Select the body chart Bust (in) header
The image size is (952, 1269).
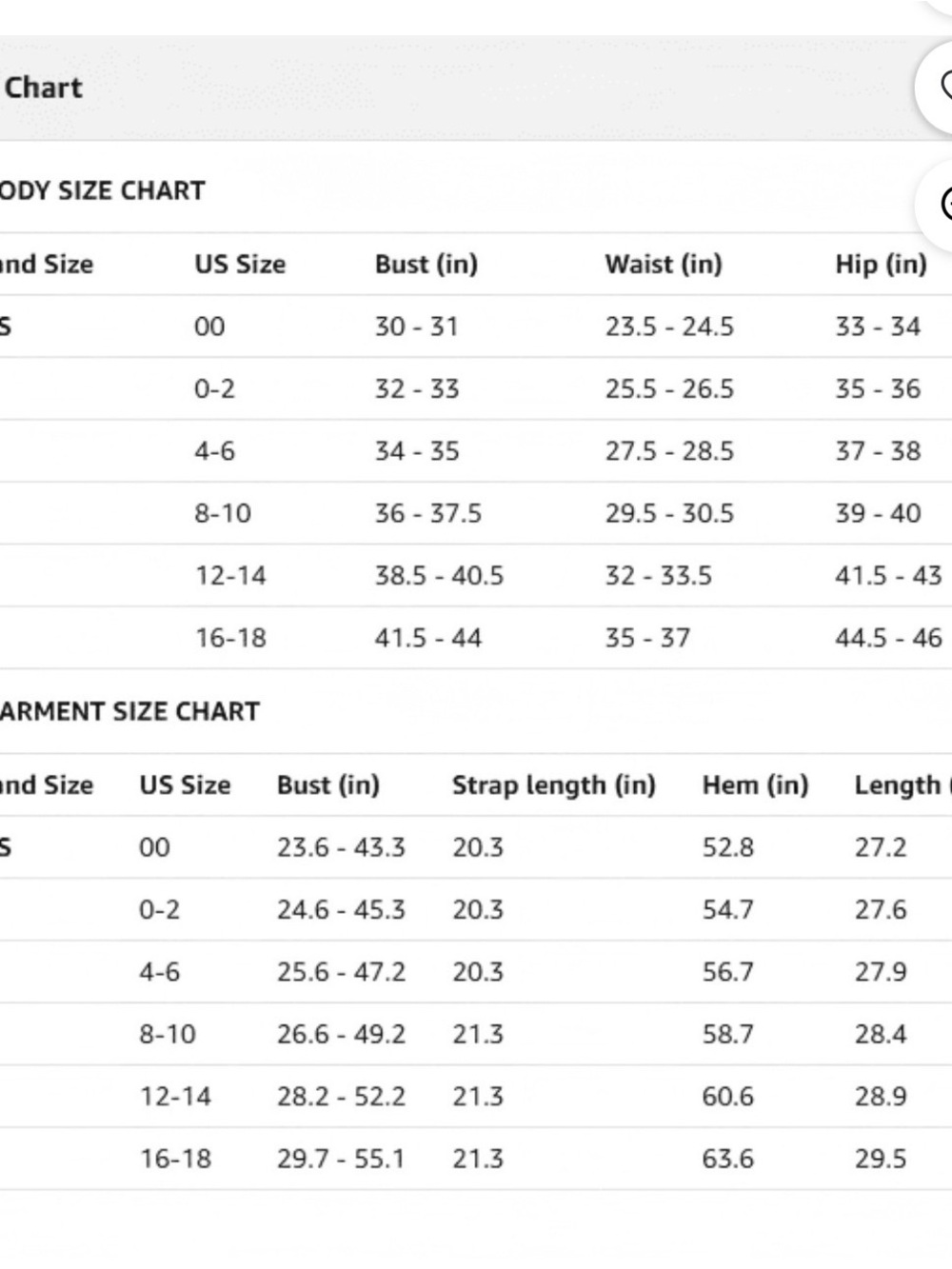tap(426, 264)
